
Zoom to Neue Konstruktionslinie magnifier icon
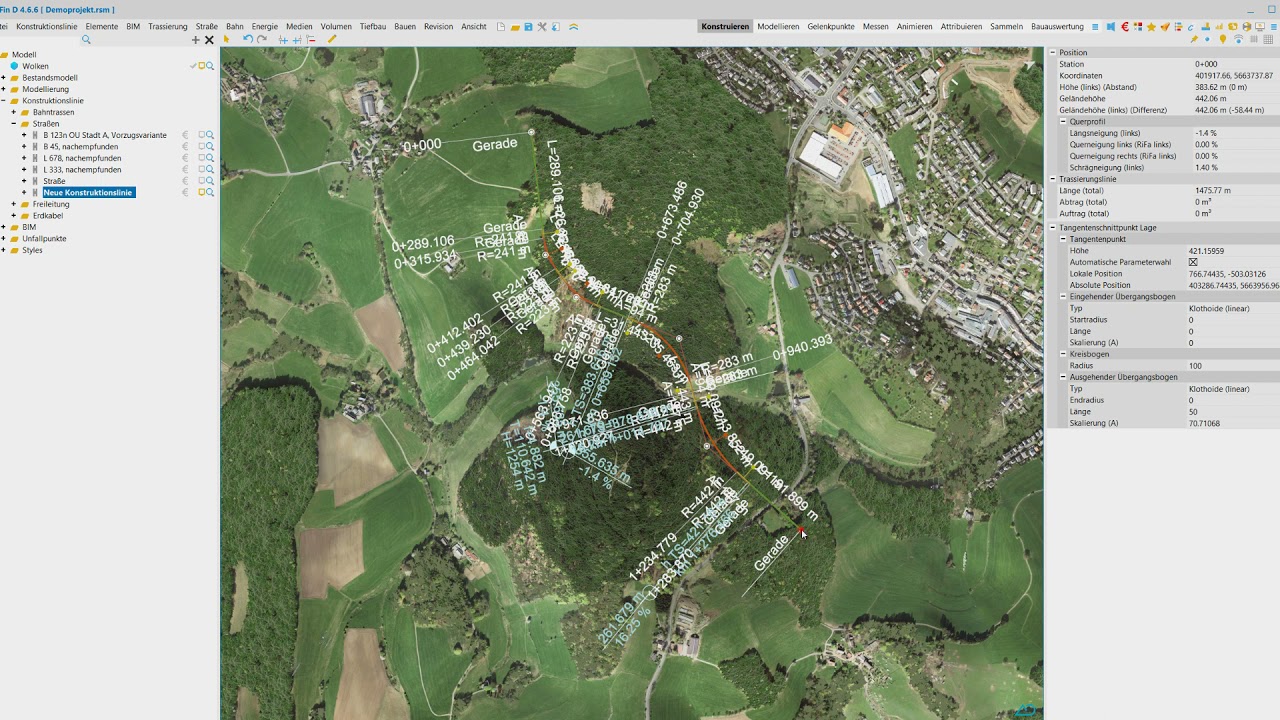(x=210, y=192)
